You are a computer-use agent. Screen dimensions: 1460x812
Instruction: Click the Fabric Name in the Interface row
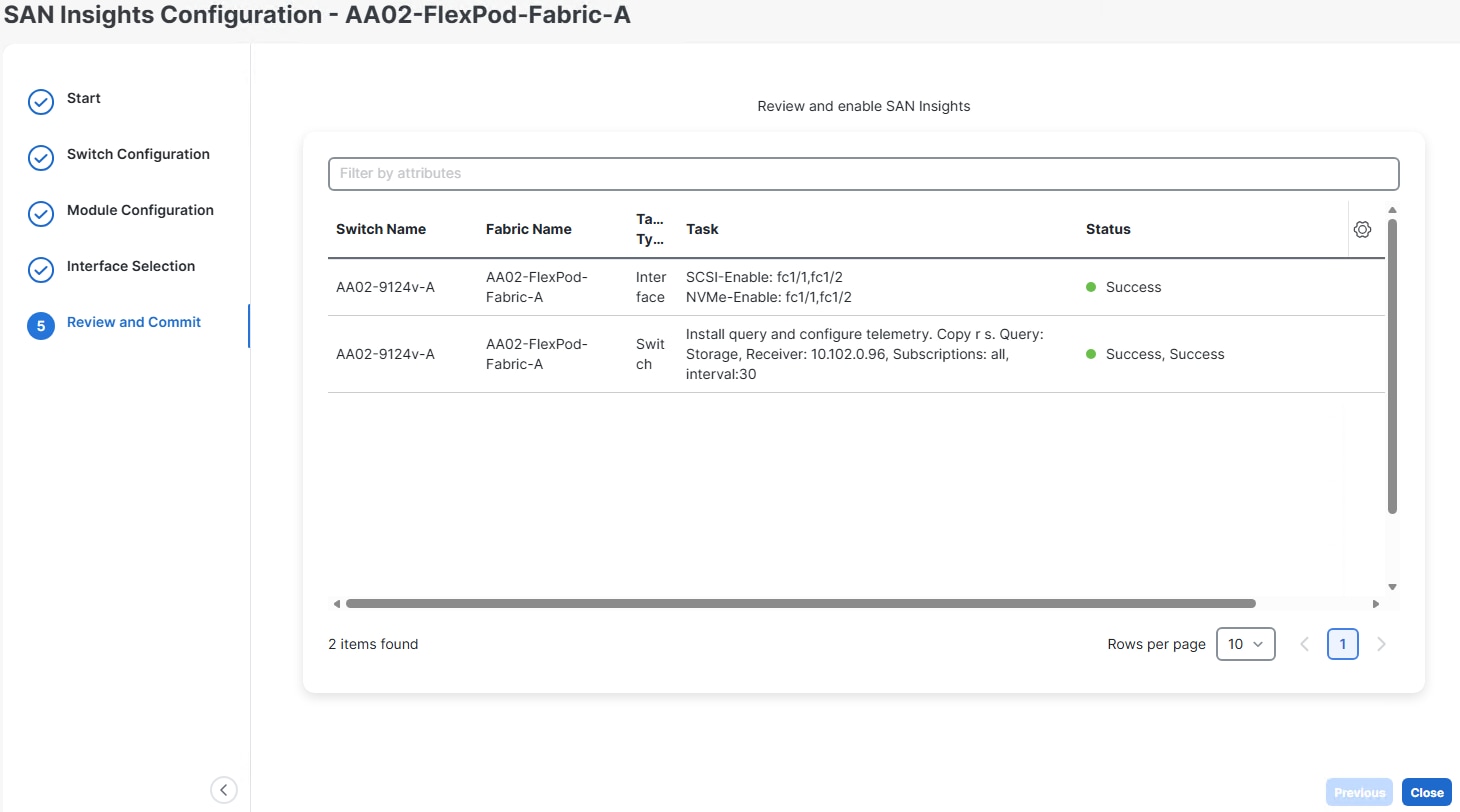[x=537, y=287]
